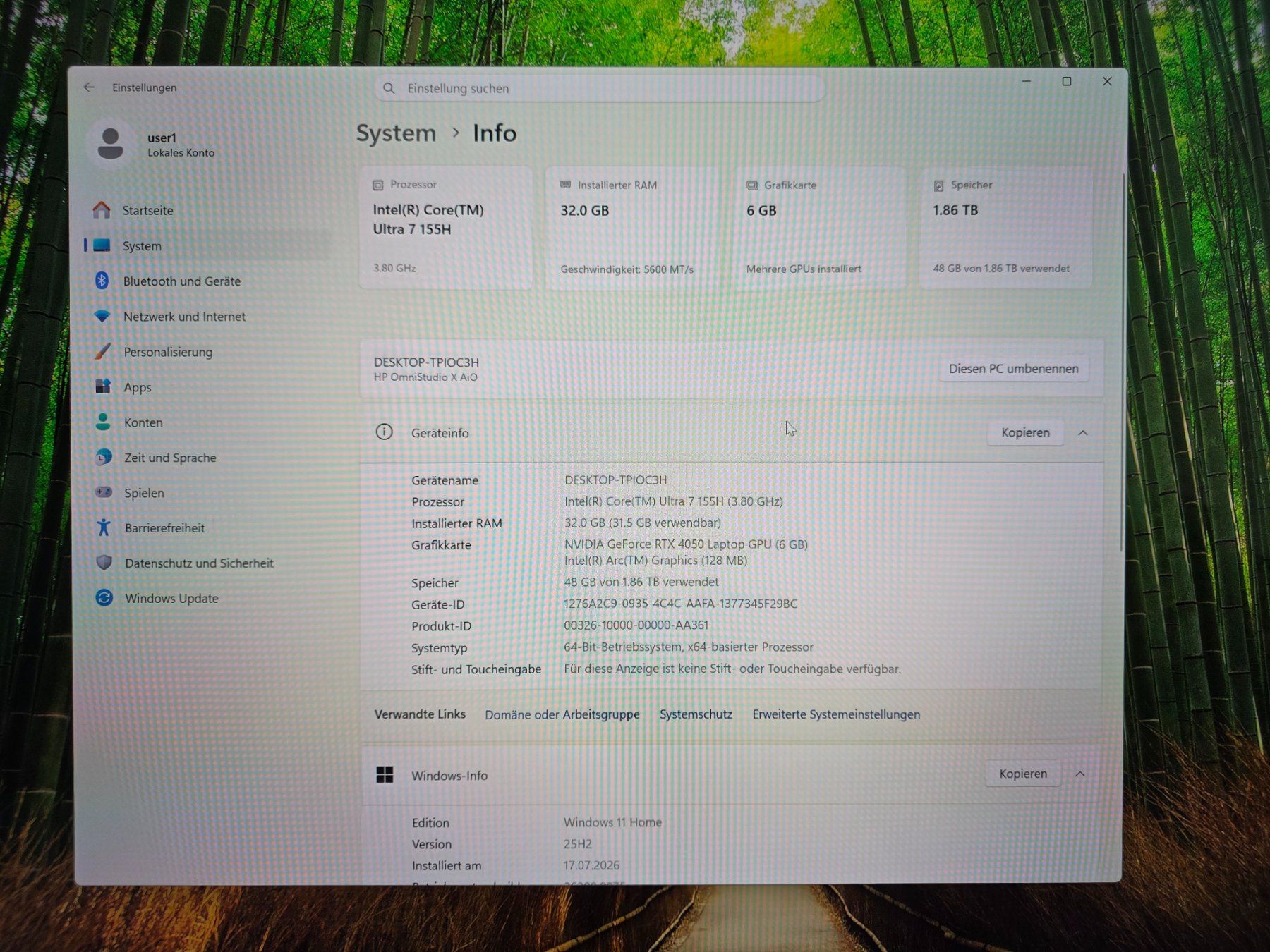This screenshot has width=1270, height=952.
Task: Click the Geräte-ID value text
Action: (x=680, y=604)
